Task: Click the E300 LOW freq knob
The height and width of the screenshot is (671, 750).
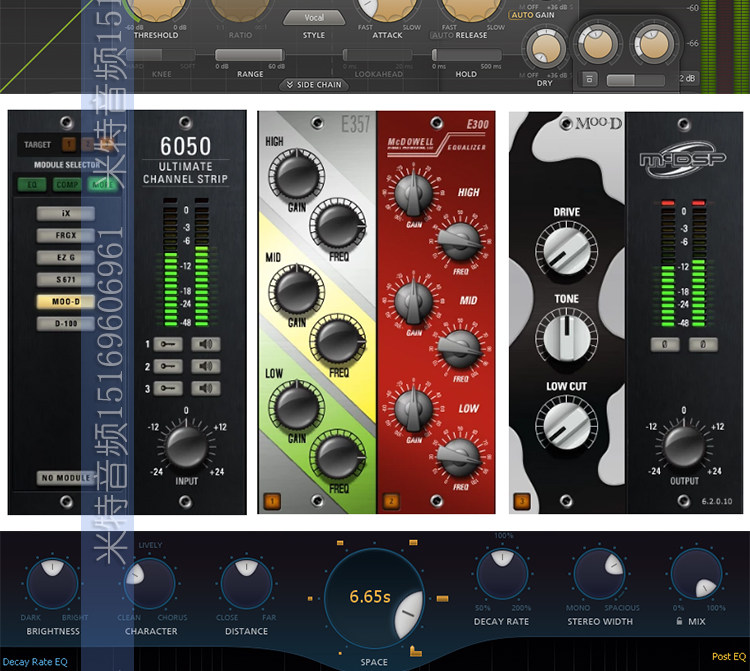Action: [459, 456]
